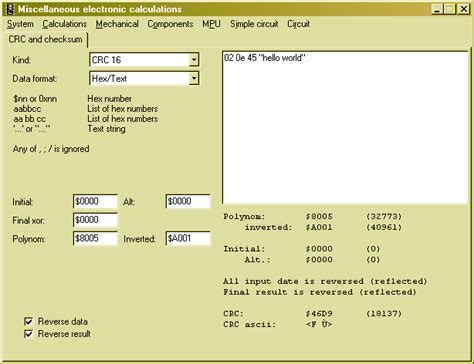This screenshot has width=474, height=364.
Task: Click the Polynom input field with $8005
Action: 95,238
